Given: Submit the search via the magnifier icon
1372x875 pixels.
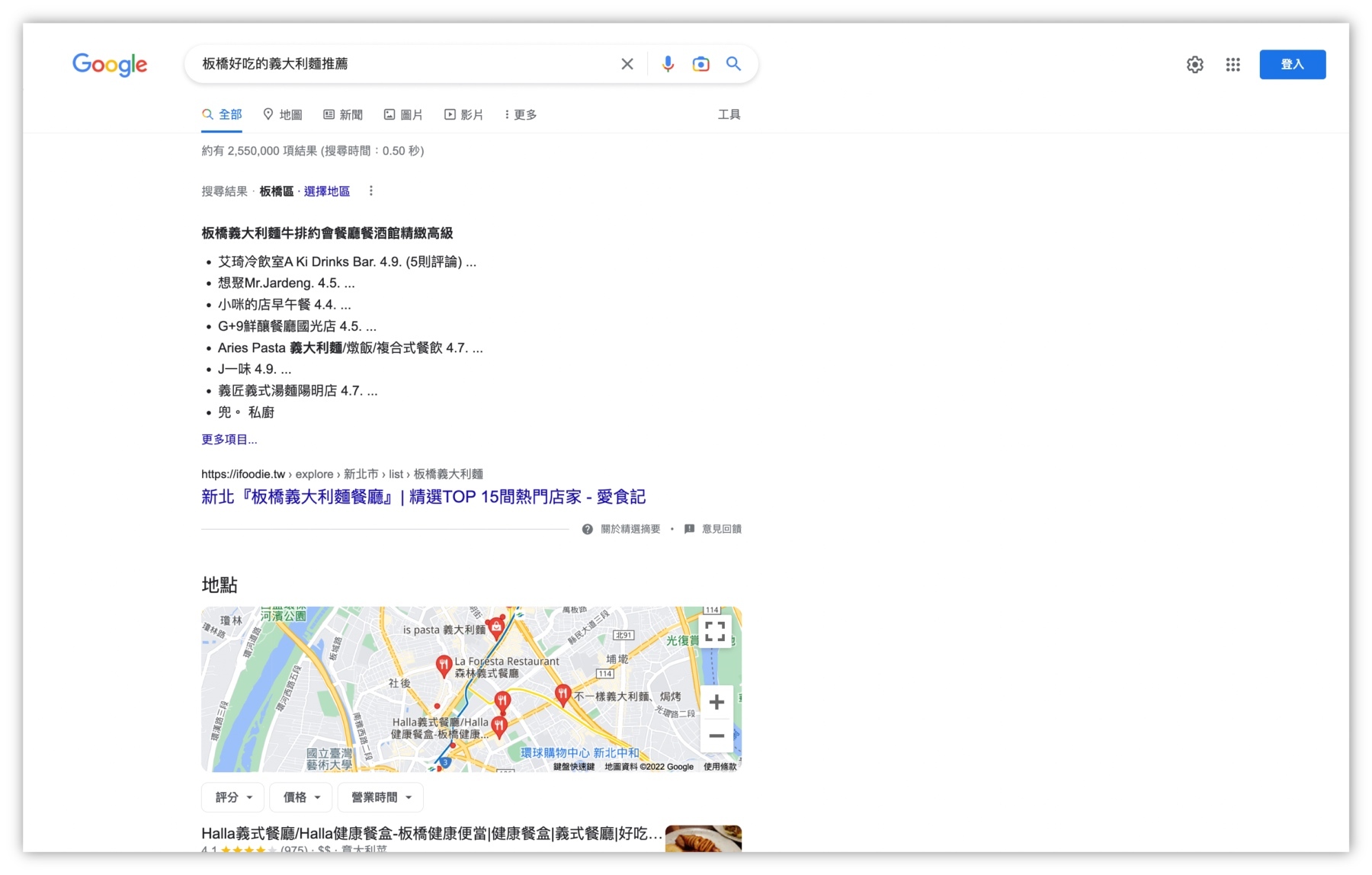Looking at the screenshot, I should (x=733, y=64).
